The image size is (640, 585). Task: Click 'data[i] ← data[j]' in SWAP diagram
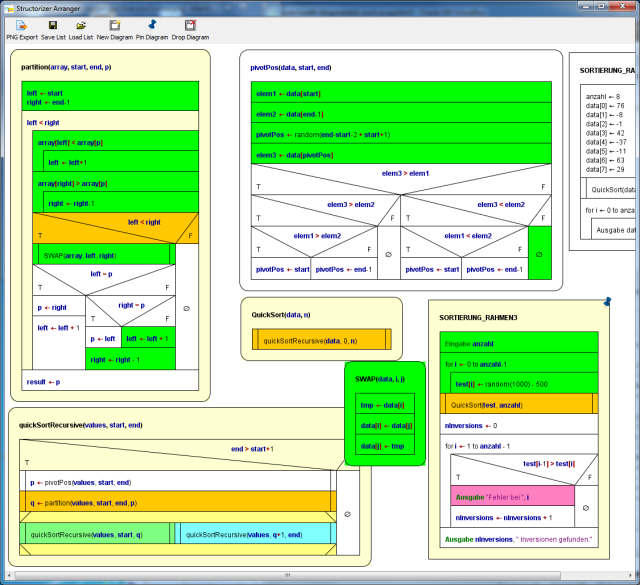click(x=385, y=424)
